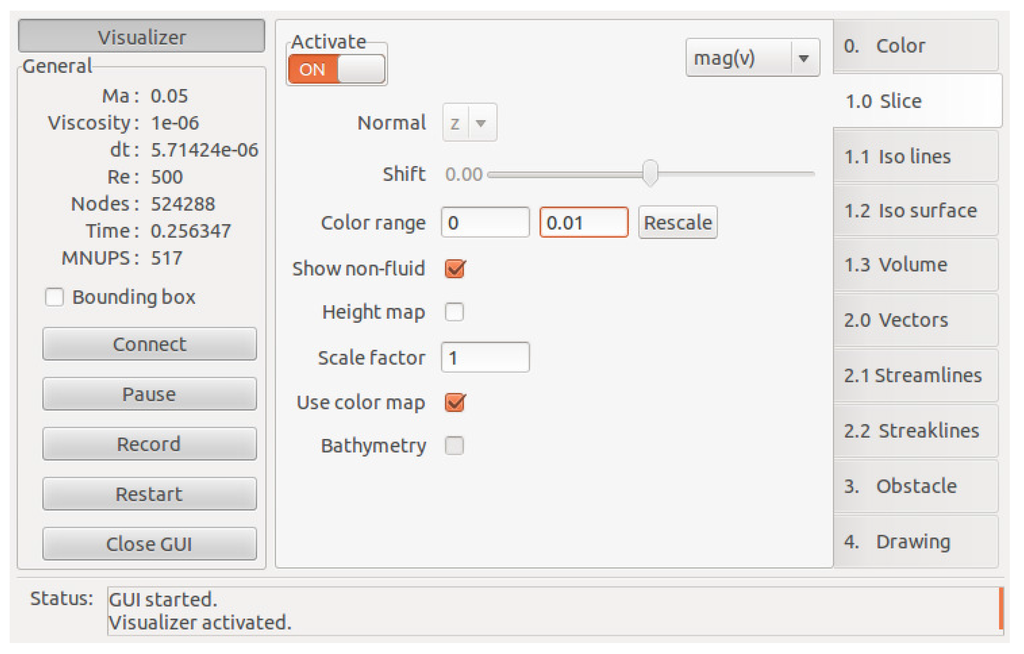Select the Obstacle tab

(915, 487)
